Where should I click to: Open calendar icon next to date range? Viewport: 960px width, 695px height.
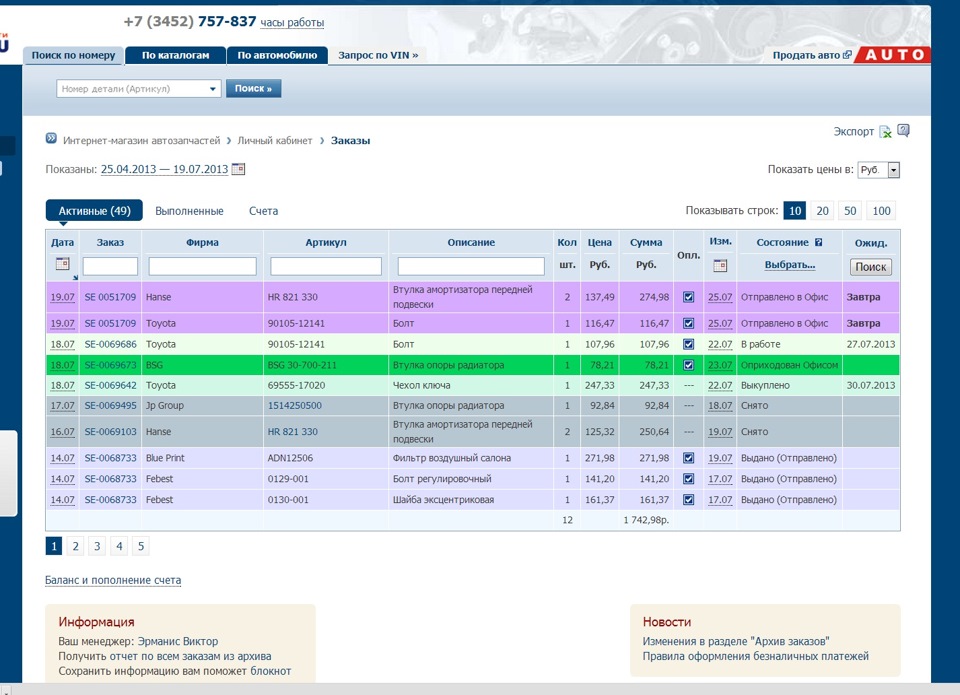point(238,170)
